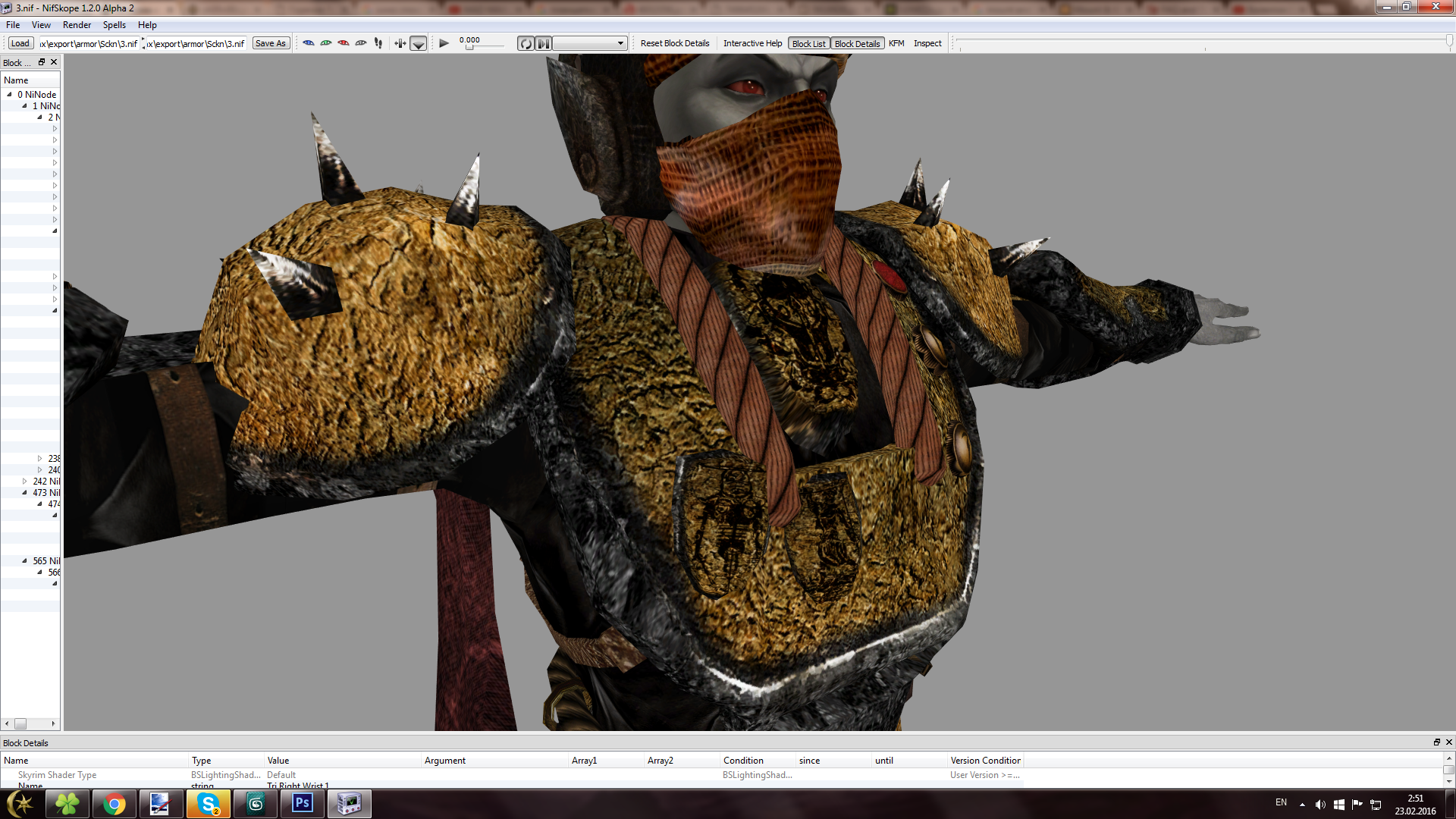The width and height of the screenshot is (1456, 819).
Task: Click the EN language indicator
Action: click(x=1281, y=802)
